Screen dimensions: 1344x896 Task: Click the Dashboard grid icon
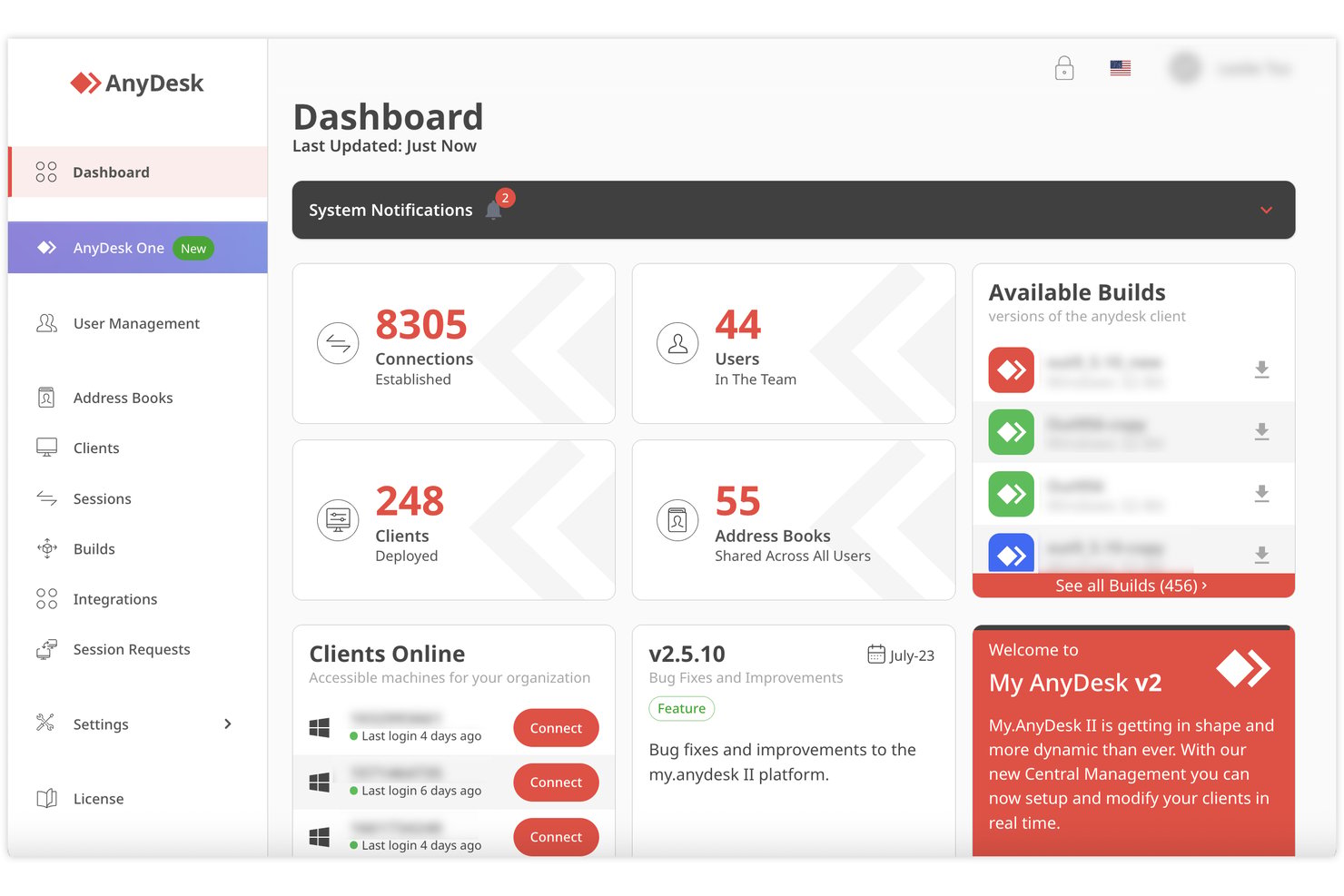(x=46, y=172)
